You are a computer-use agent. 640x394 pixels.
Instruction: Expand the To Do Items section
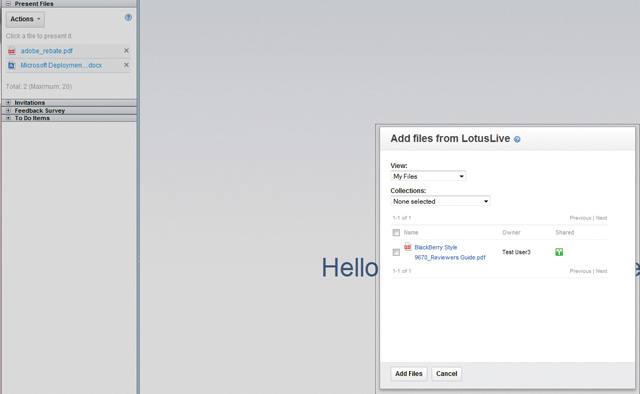[8, 118]
